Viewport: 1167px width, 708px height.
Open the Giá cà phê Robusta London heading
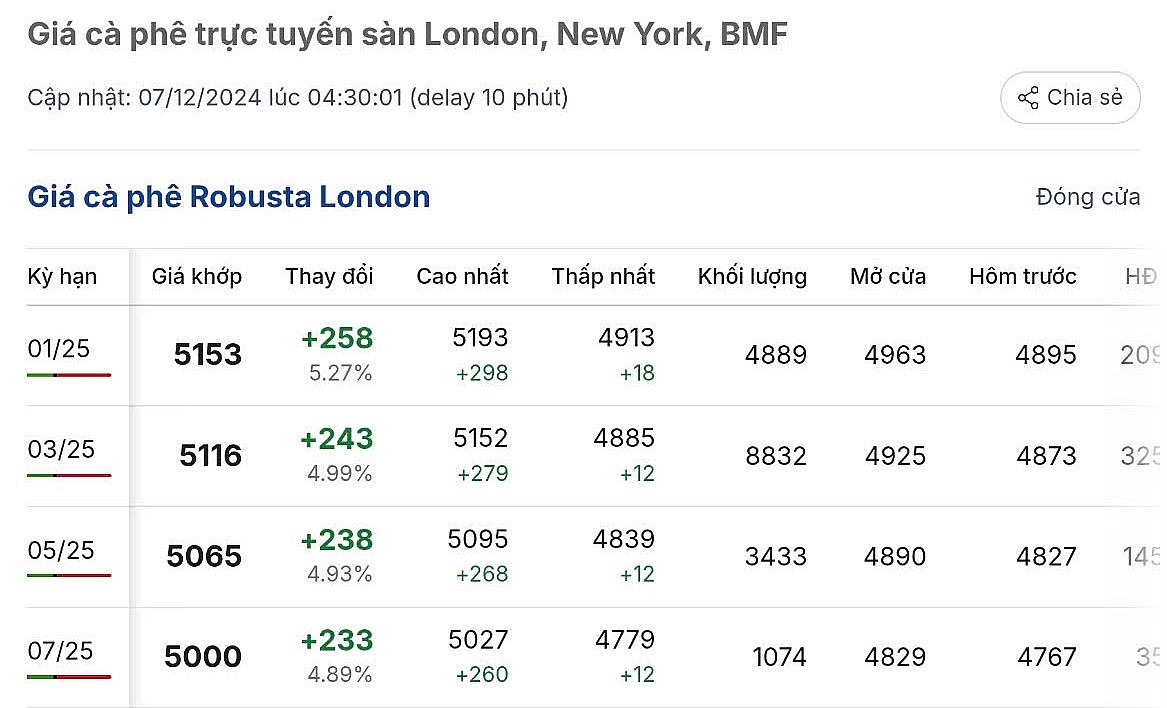pyautogui.click(x=228, y=197)
